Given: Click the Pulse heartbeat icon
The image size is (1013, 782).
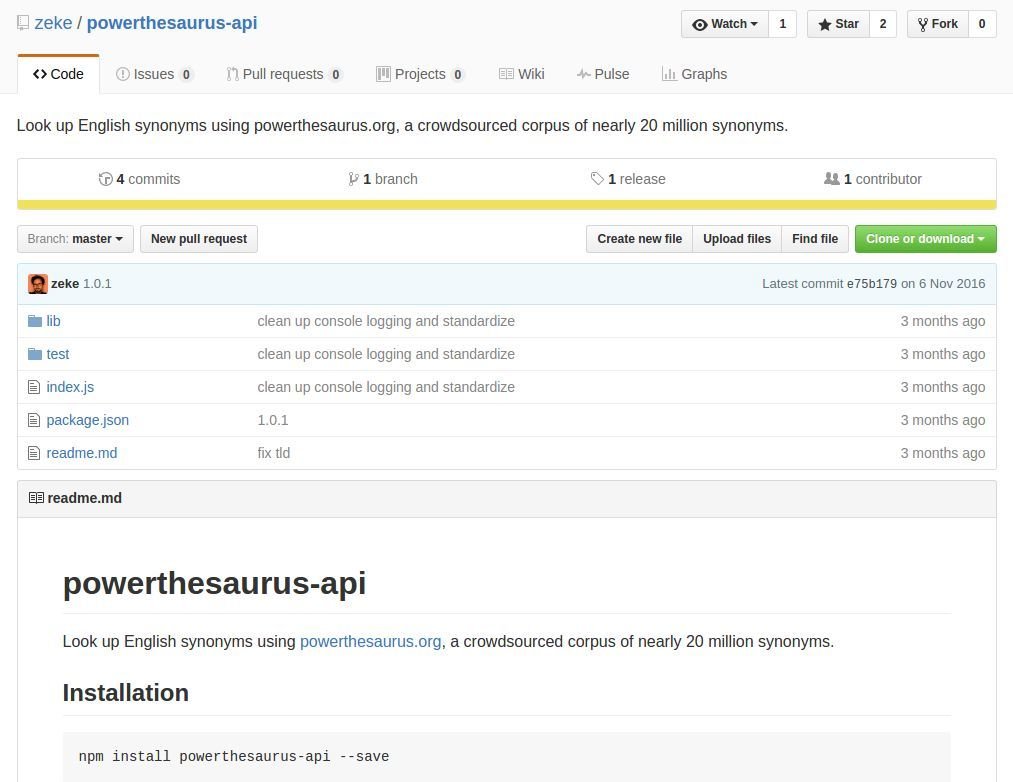Looking at the screenshot, I should [x=583, y=74].
